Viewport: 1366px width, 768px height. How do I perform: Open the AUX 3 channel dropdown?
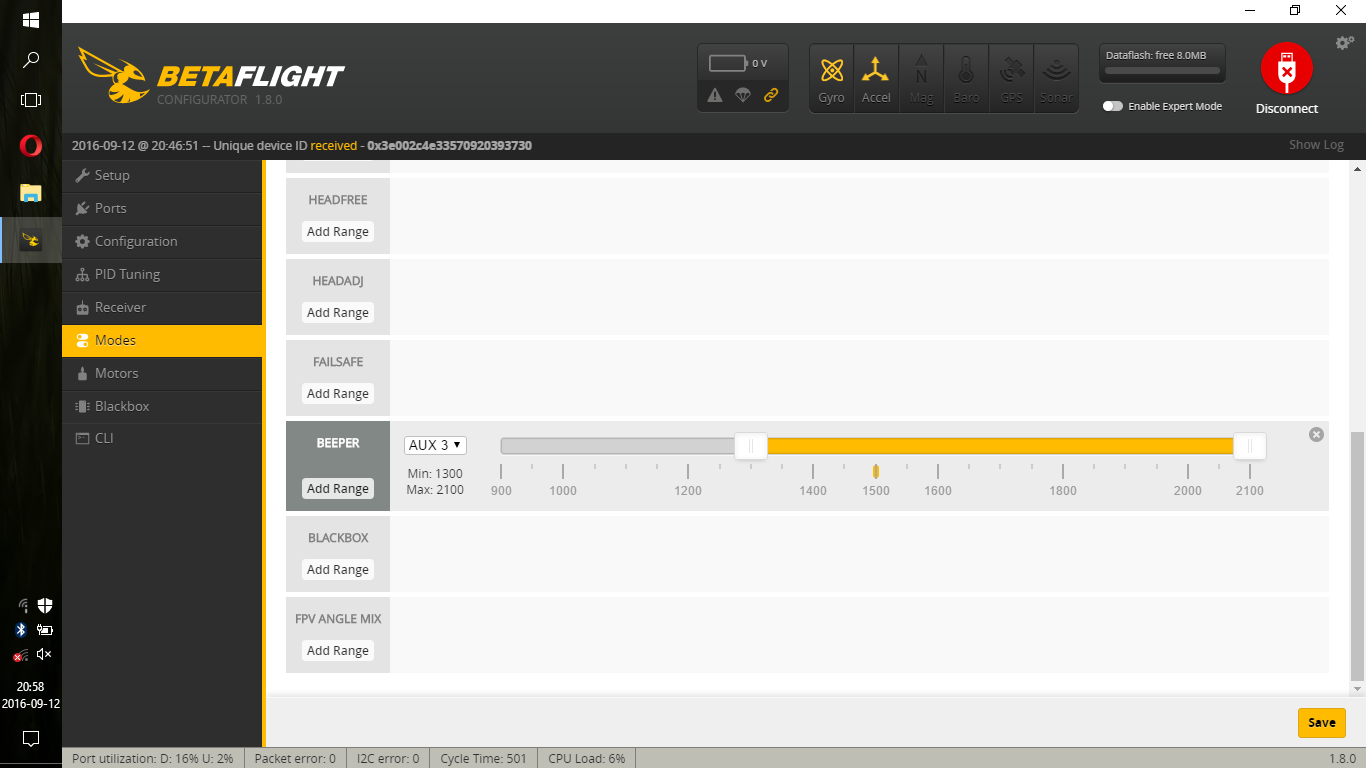[x=435, y=445]
